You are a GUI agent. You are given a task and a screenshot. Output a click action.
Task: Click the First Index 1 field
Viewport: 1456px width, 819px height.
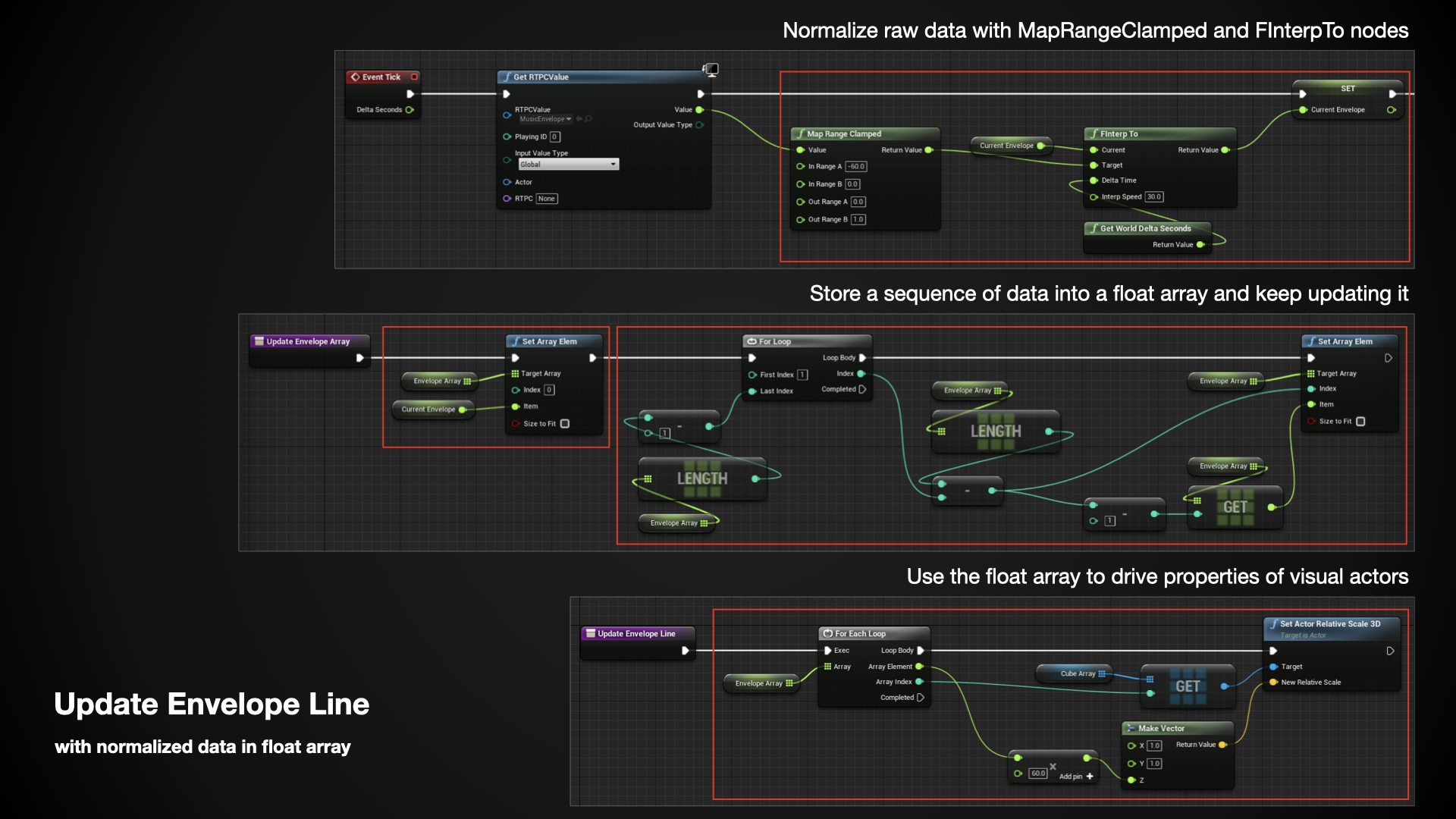tap(802, 375)
